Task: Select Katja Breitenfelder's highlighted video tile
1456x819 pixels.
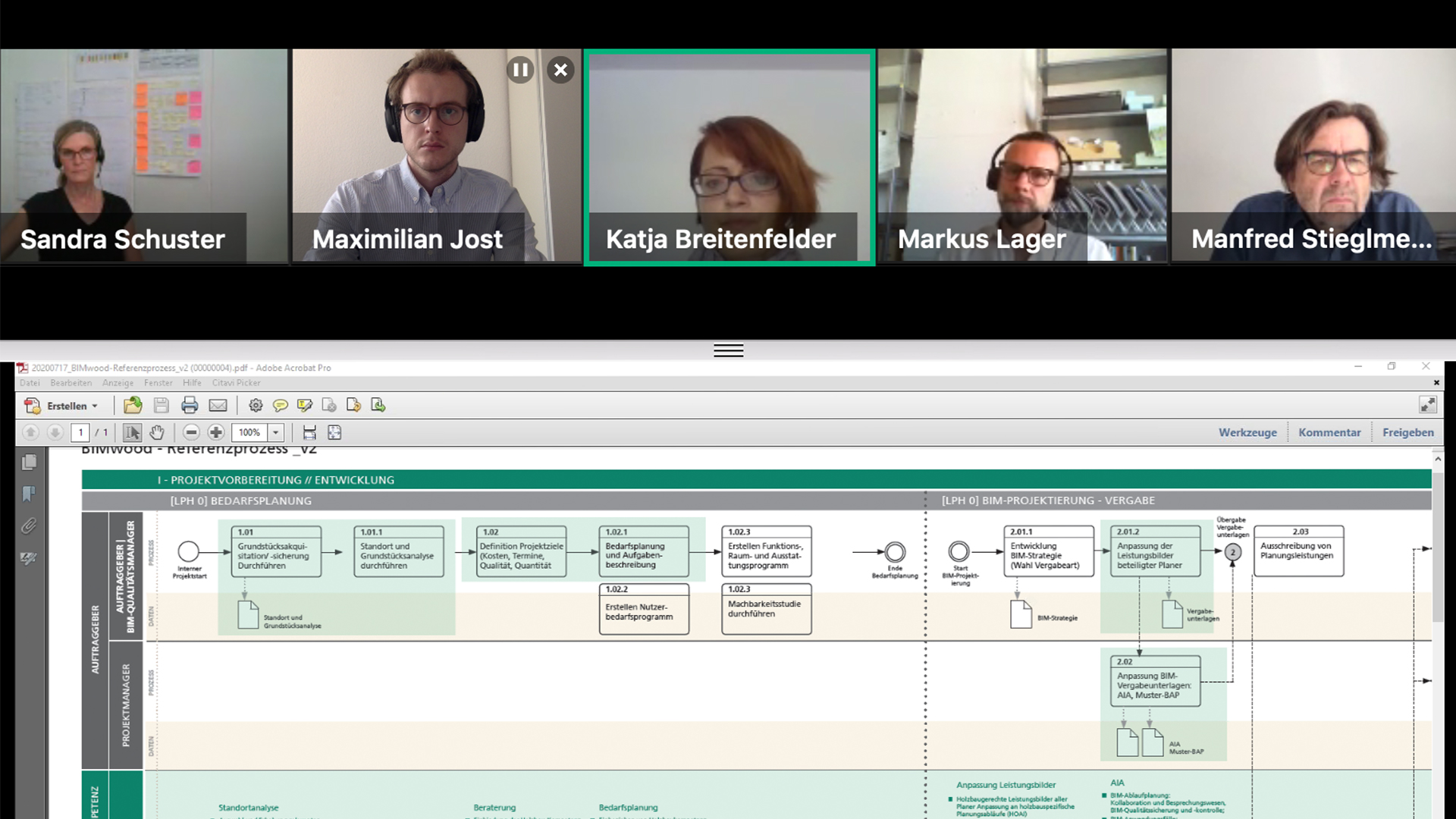Action: click(730, 157)
